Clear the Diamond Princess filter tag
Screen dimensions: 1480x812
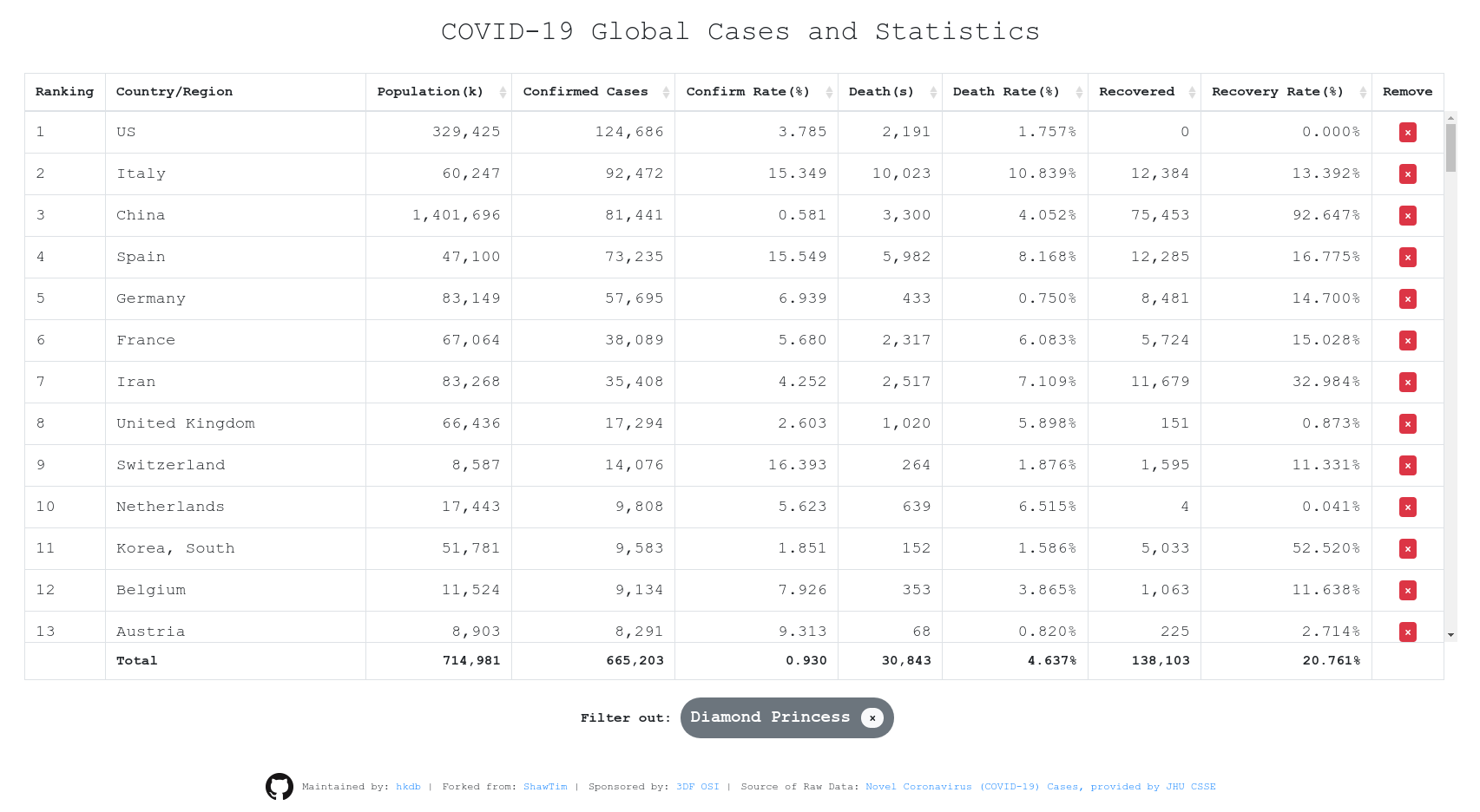coord(872,717)
